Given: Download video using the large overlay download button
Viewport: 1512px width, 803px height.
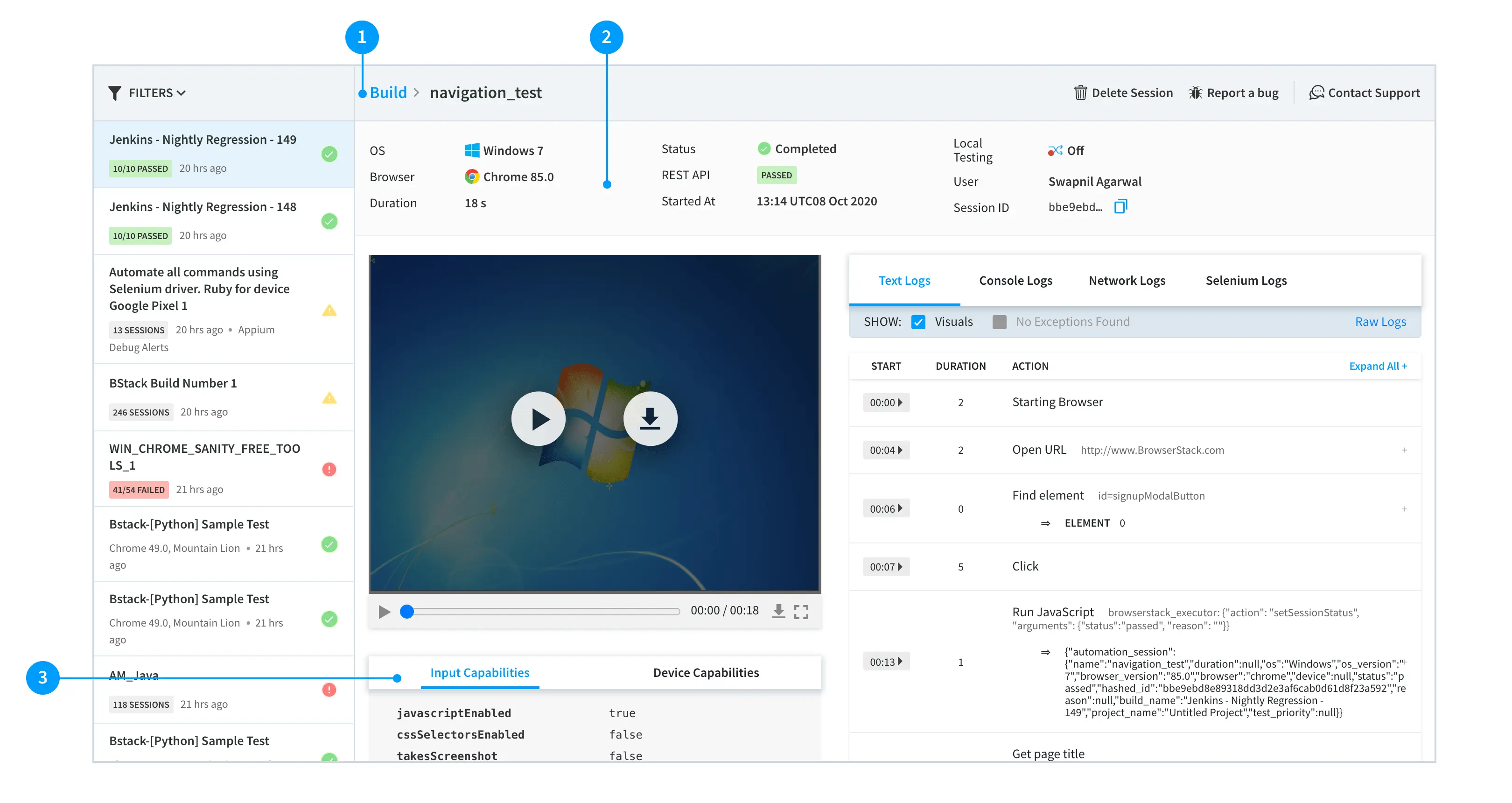Looking at the screenshot, I should pos(650,418).
